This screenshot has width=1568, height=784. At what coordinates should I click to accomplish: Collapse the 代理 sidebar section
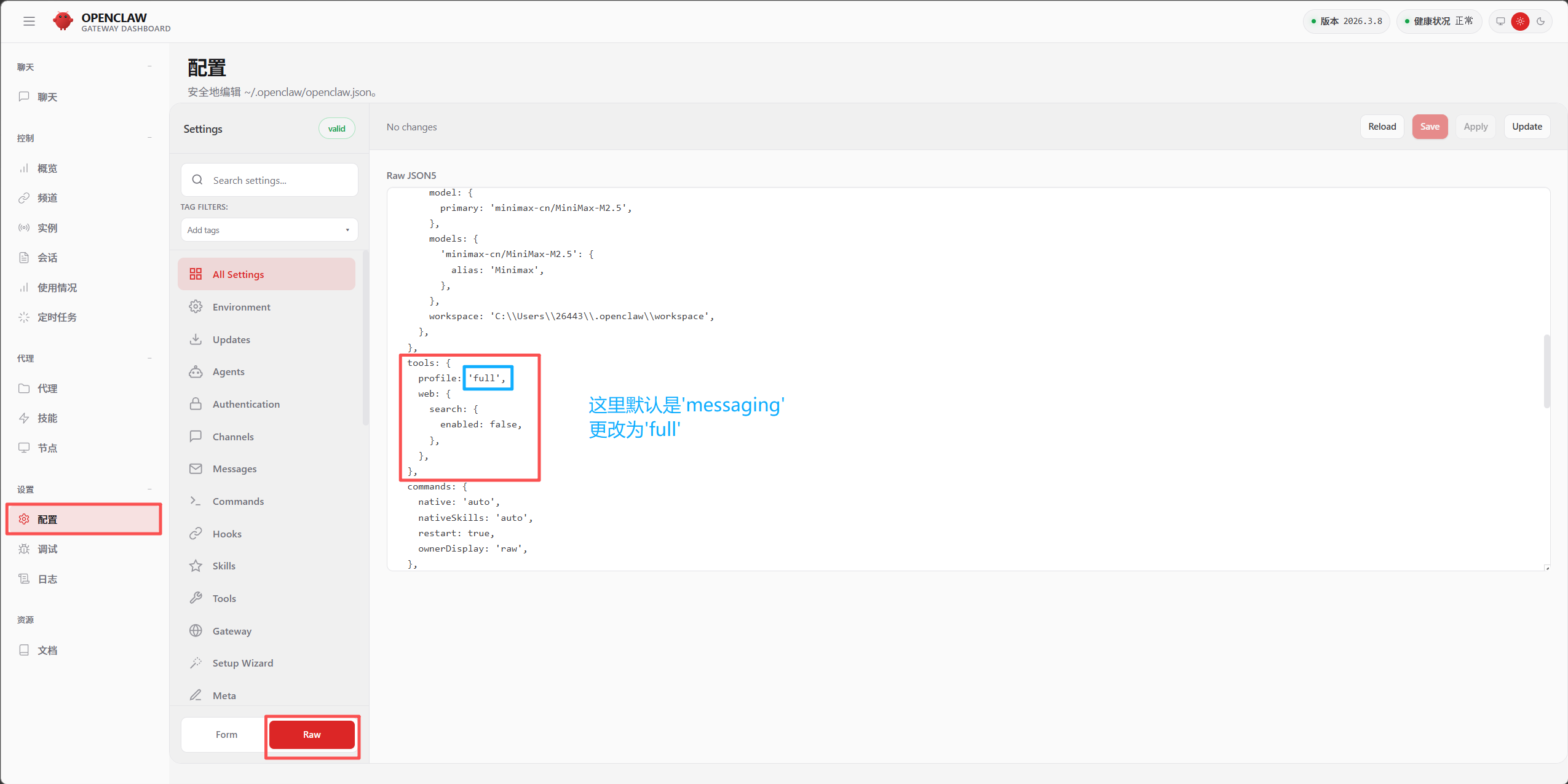click(x=149, y=358)
